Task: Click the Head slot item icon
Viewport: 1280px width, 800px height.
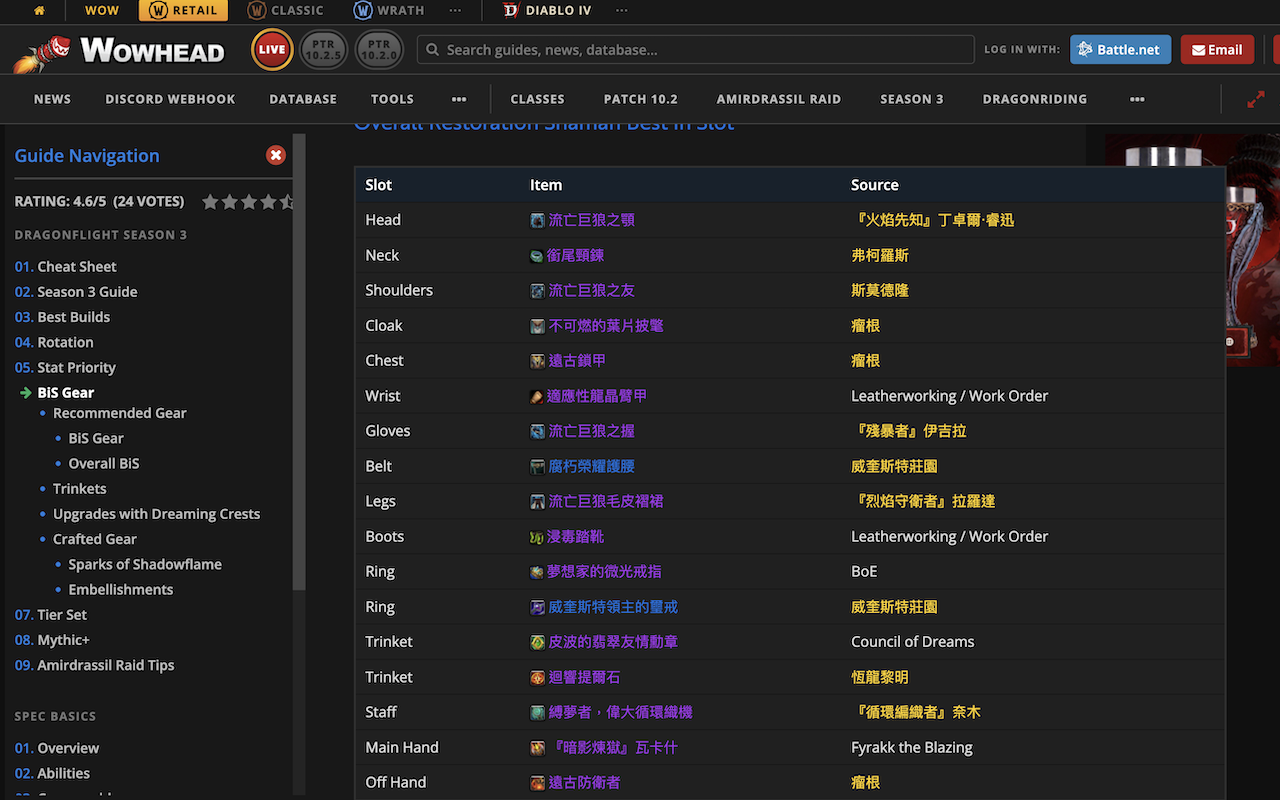Action: pos(538,220)
